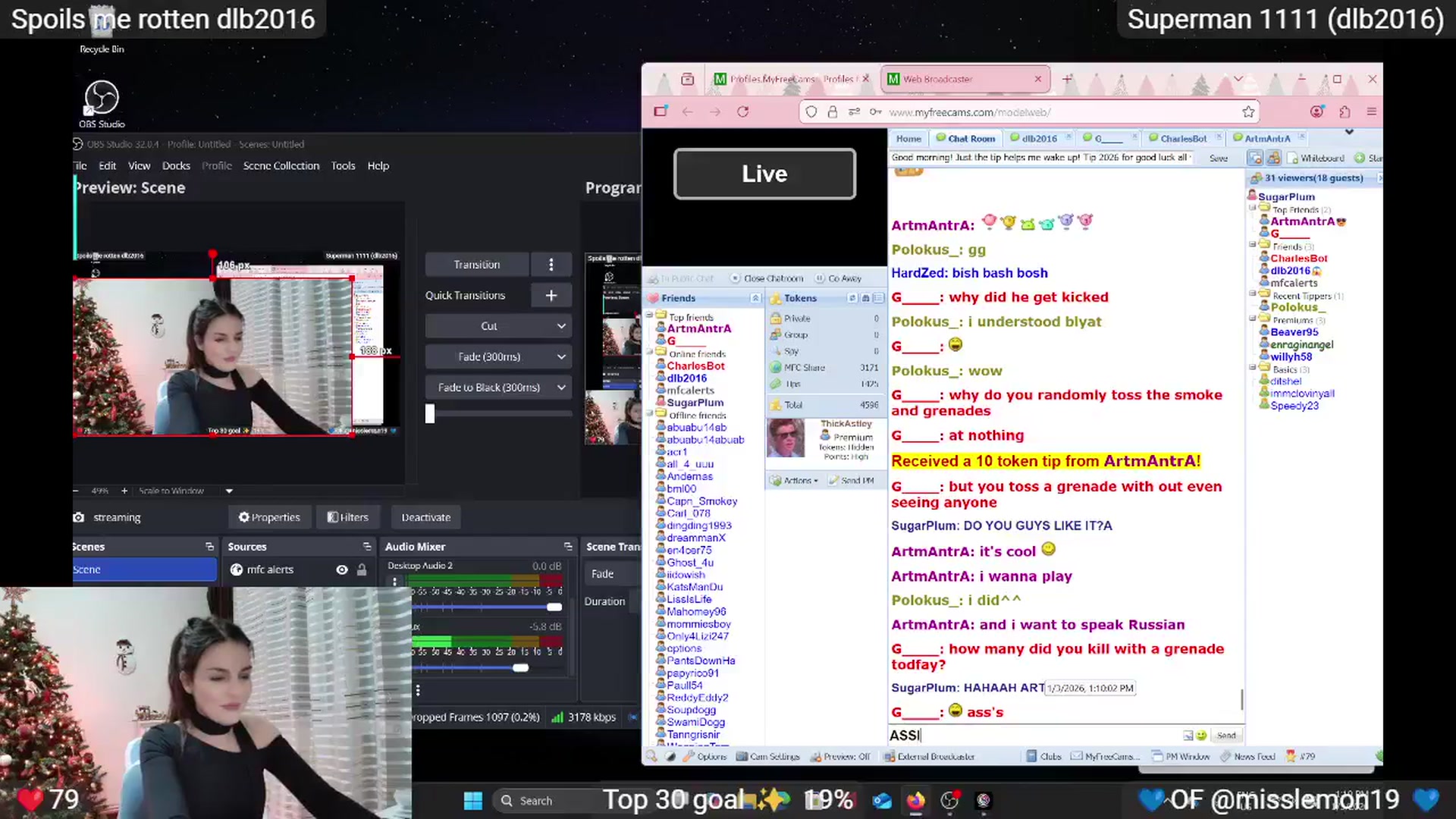The height and width of the screenshot is (819, 1456).
Task: Switch to the CharlesBot chat tab
Action: click(x=1183, y=138)
